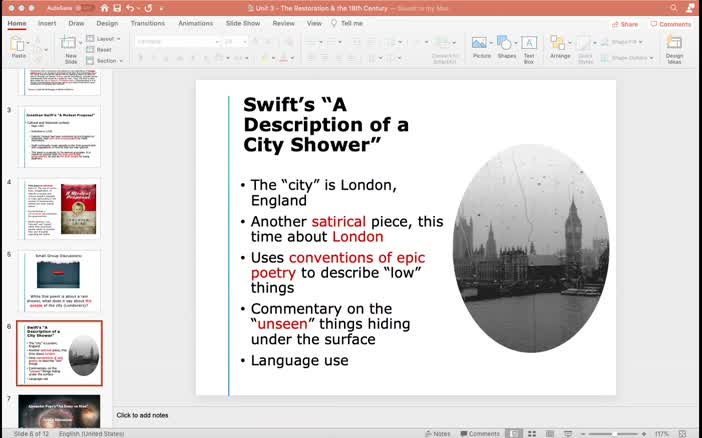702x438 pixels.
Task: Save the presentation with the floppy icon
Action: 117,8
